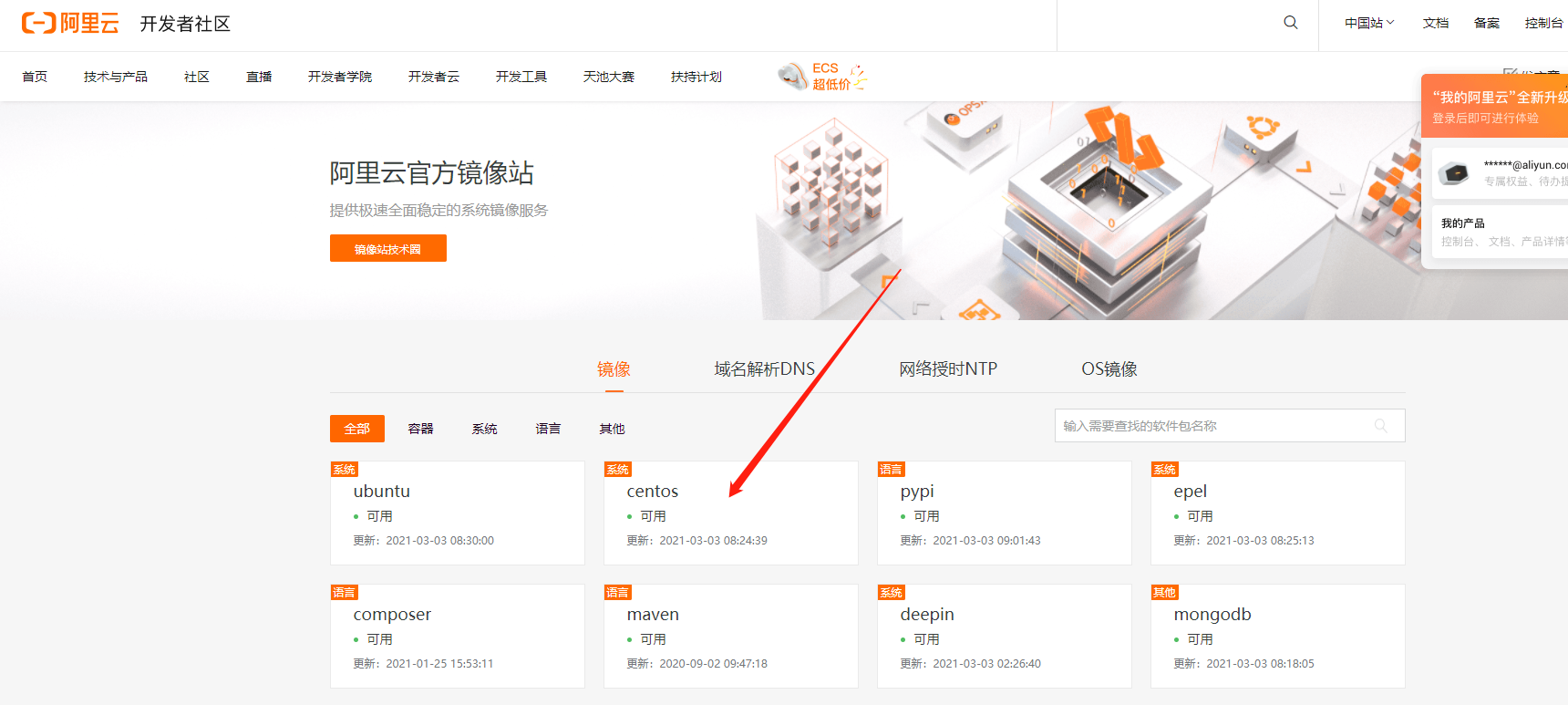1568x705 pixels.
Task: Open the mongodb mirror card
Action: 1278,636
